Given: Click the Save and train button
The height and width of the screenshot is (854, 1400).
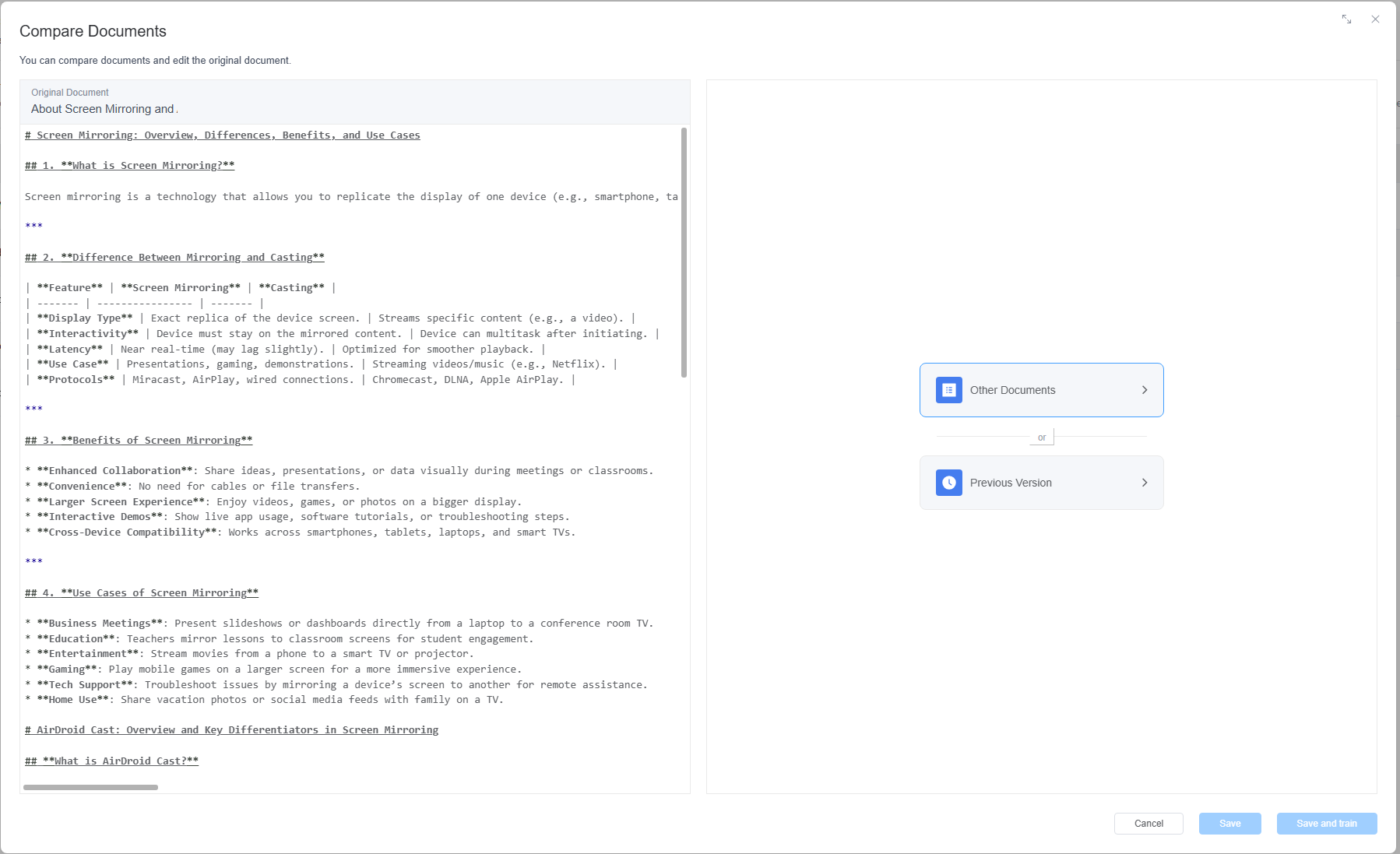Looking at the screenshot, I should tap(1327, 824).
